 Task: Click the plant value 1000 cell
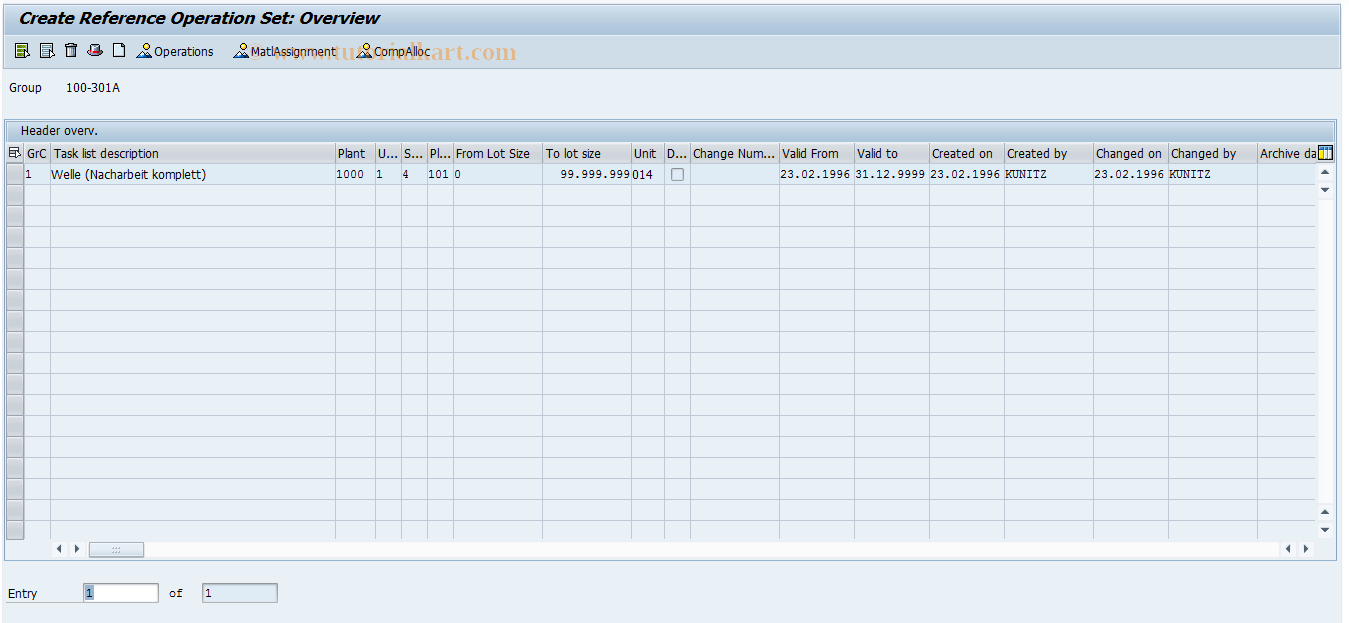coord(355,174)
